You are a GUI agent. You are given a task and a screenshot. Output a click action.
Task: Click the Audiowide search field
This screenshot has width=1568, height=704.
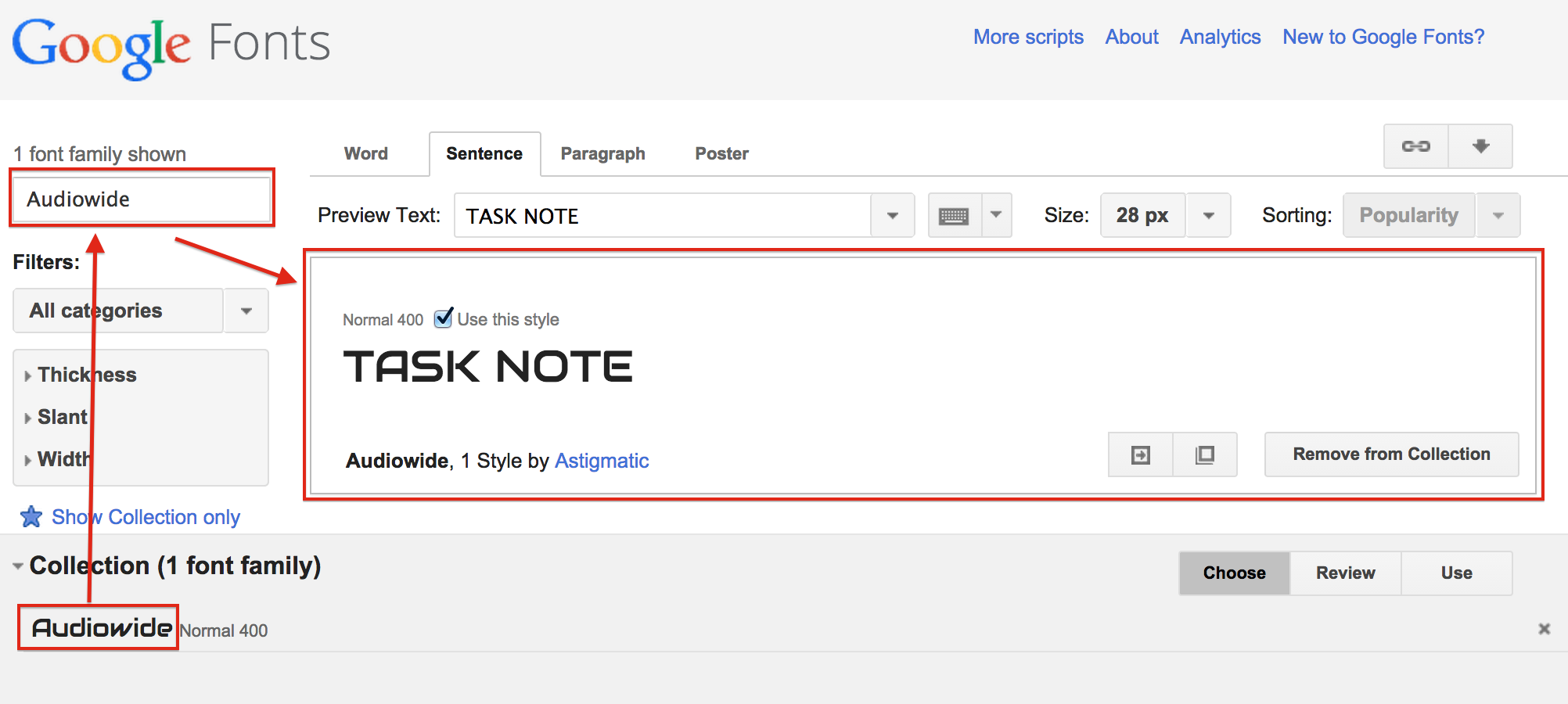[142, 199]
